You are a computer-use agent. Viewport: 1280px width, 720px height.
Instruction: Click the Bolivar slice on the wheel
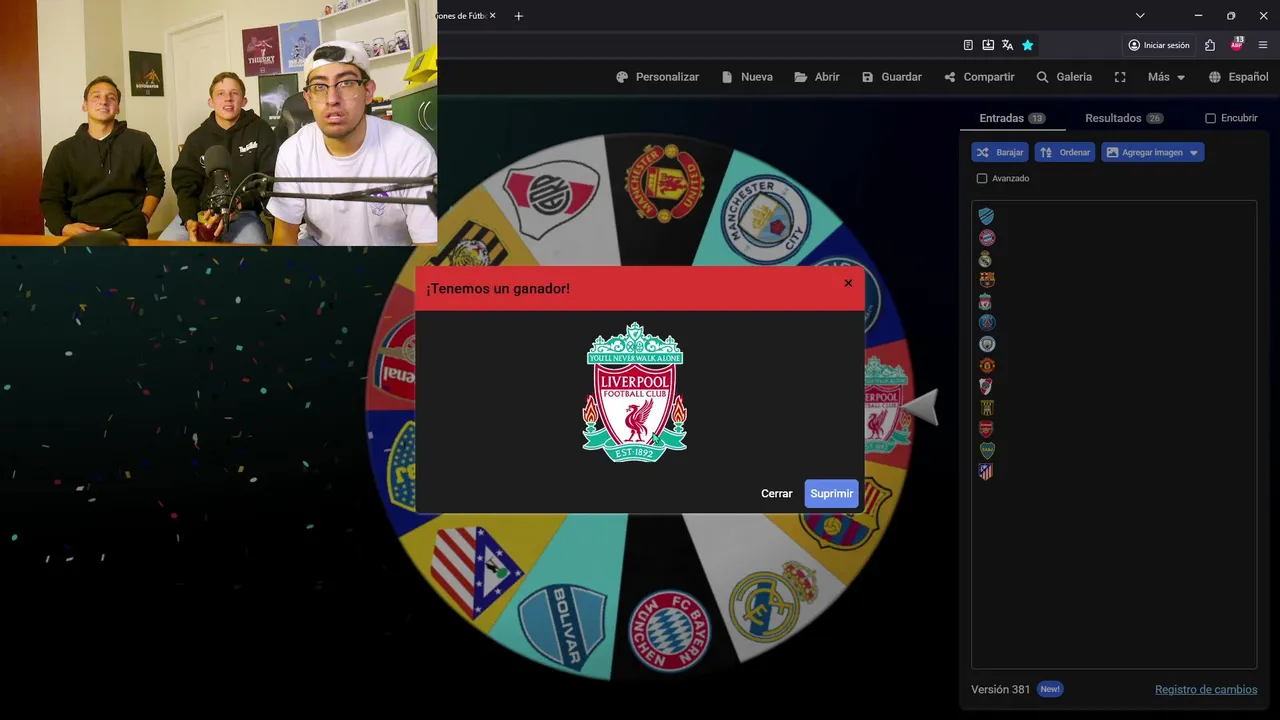[562, 625]
